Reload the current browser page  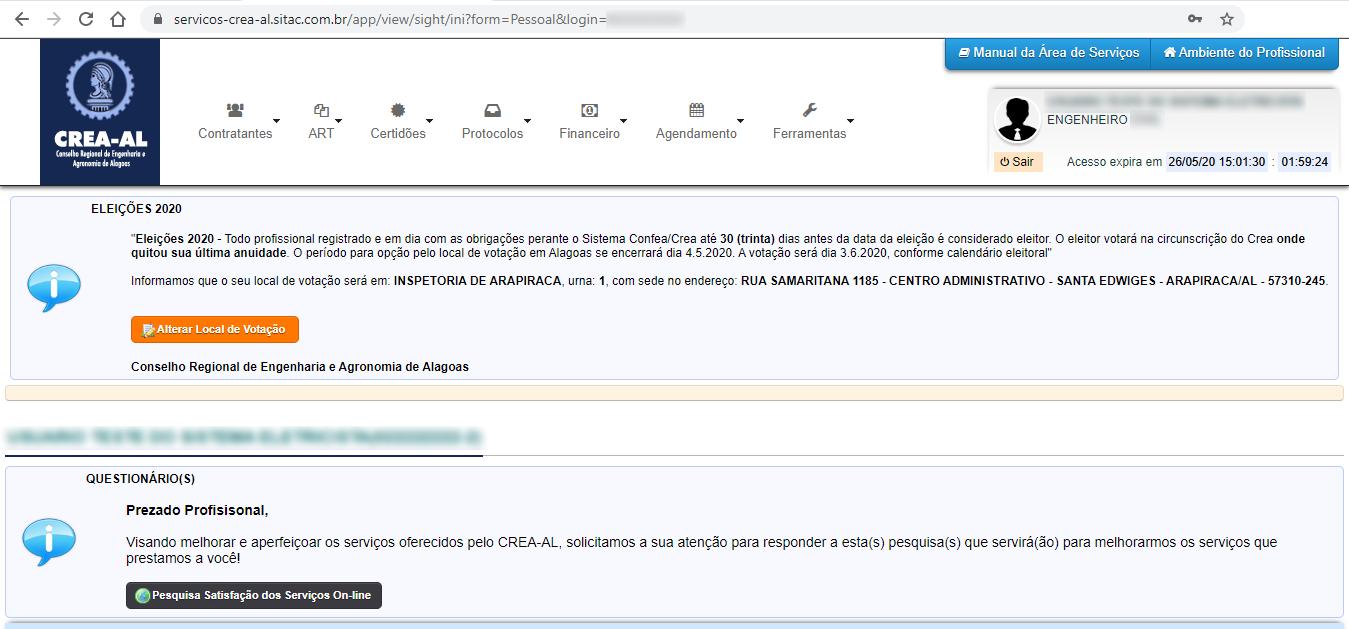(86, 19)
